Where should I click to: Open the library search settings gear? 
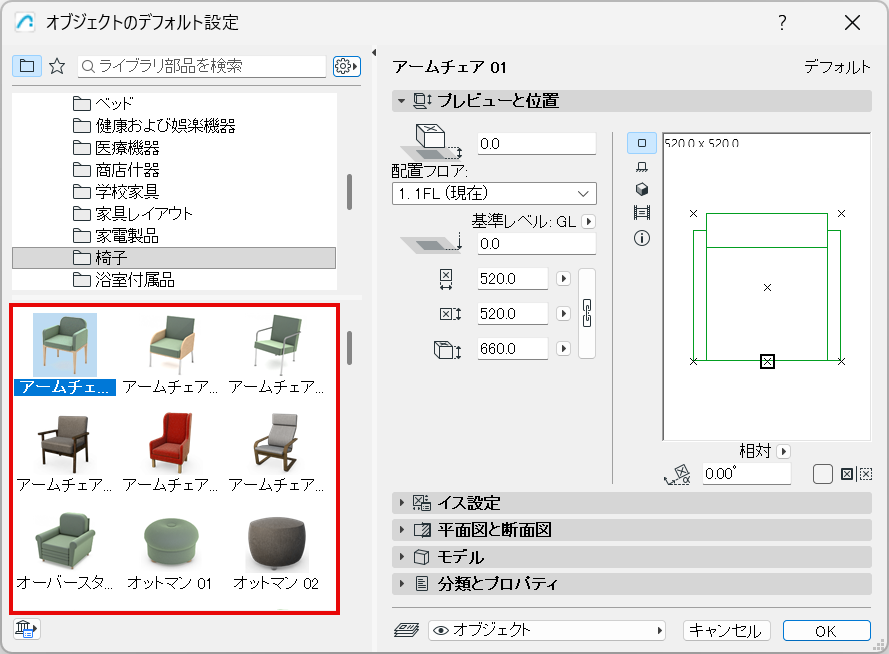346,66
